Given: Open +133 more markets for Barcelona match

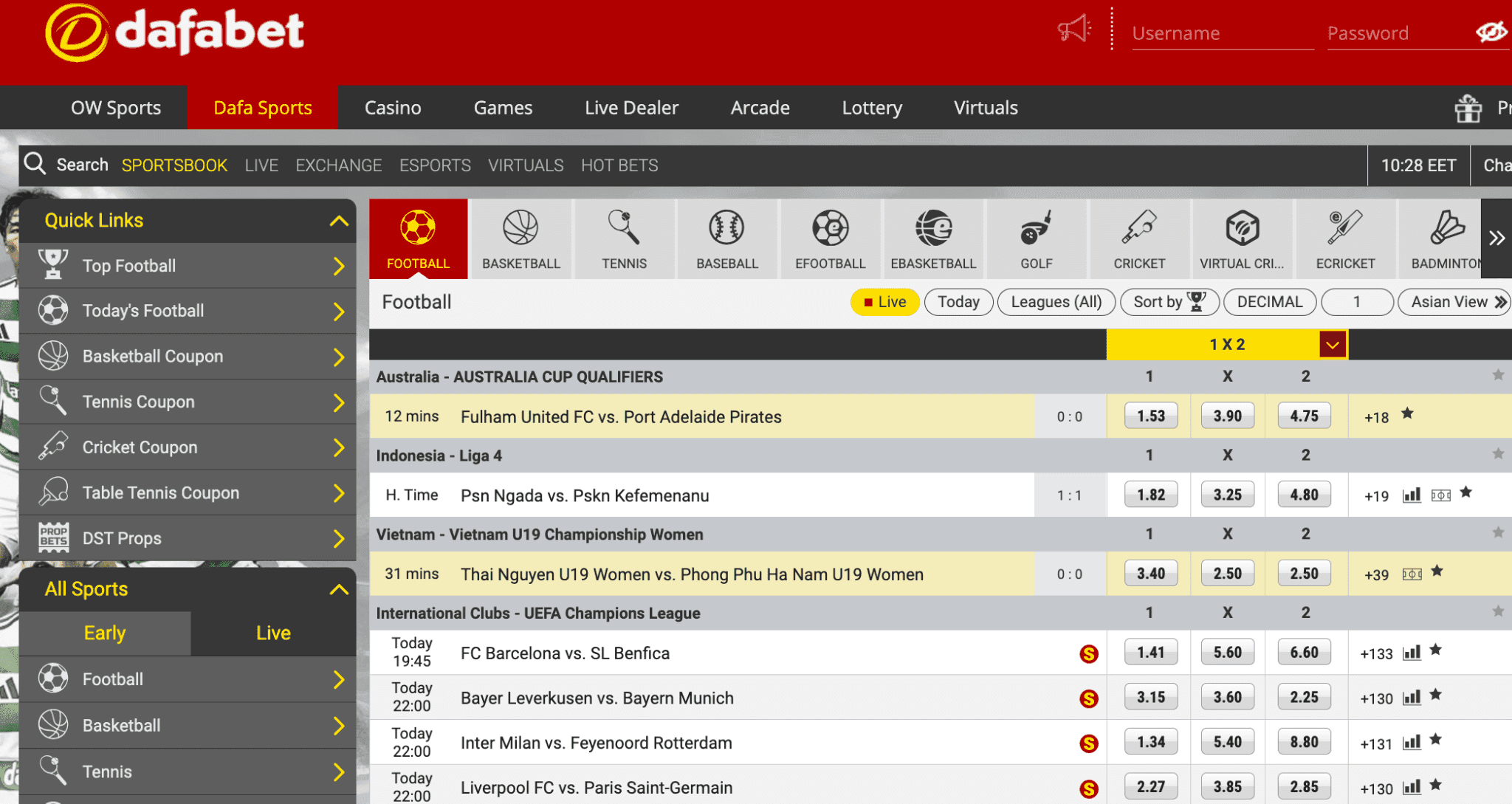Looking at the screenshot, I should pyautogui.click(x=1376, y=654).
